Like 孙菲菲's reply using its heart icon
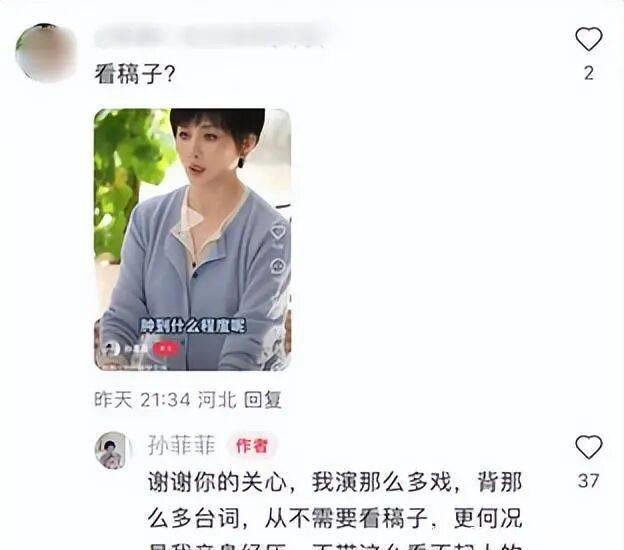Viewport: 624px width, 550px height. click(x=589, y=447)
